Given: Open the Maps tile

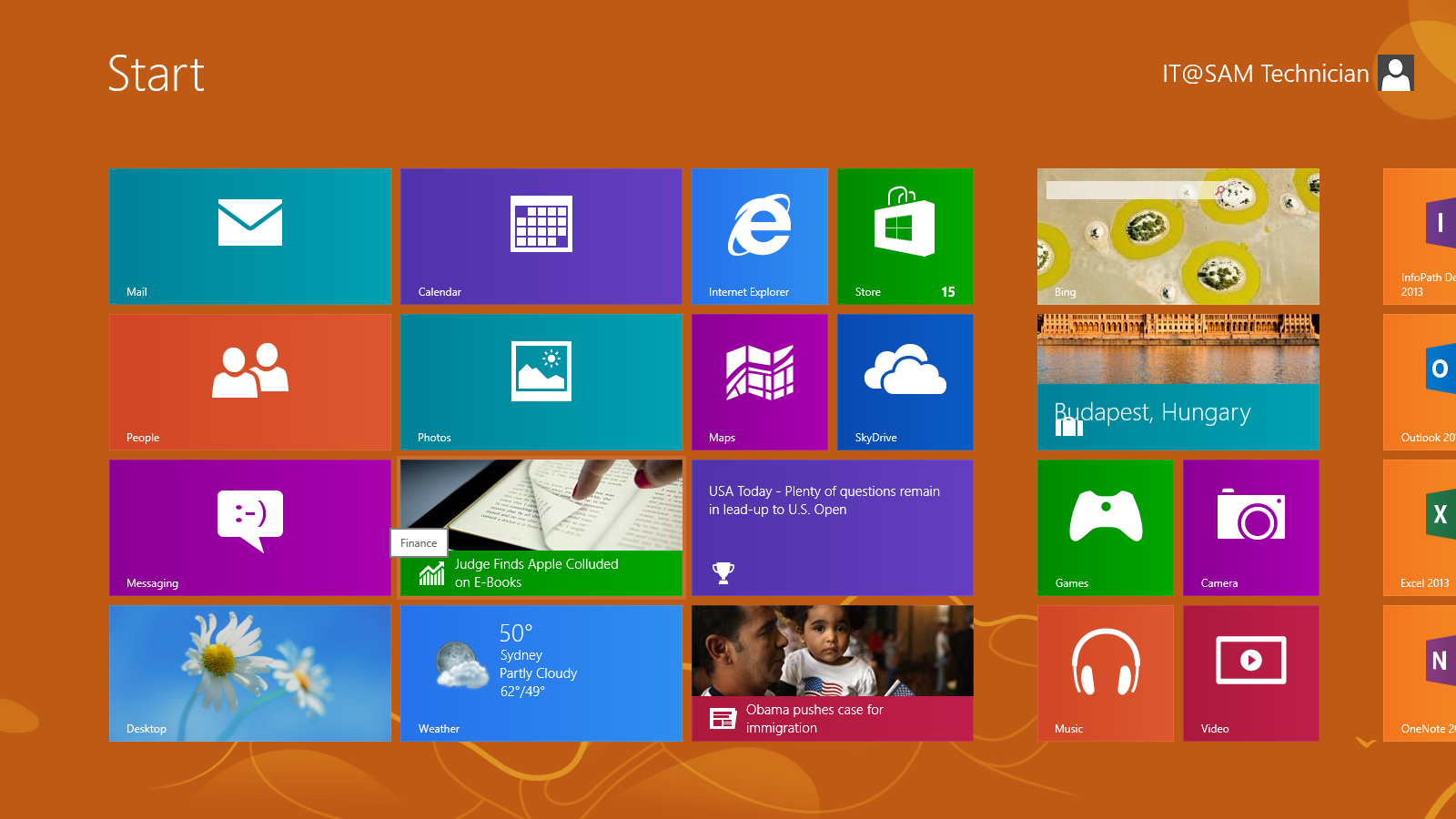Looking at the screenshot, I should pos(760,382).
